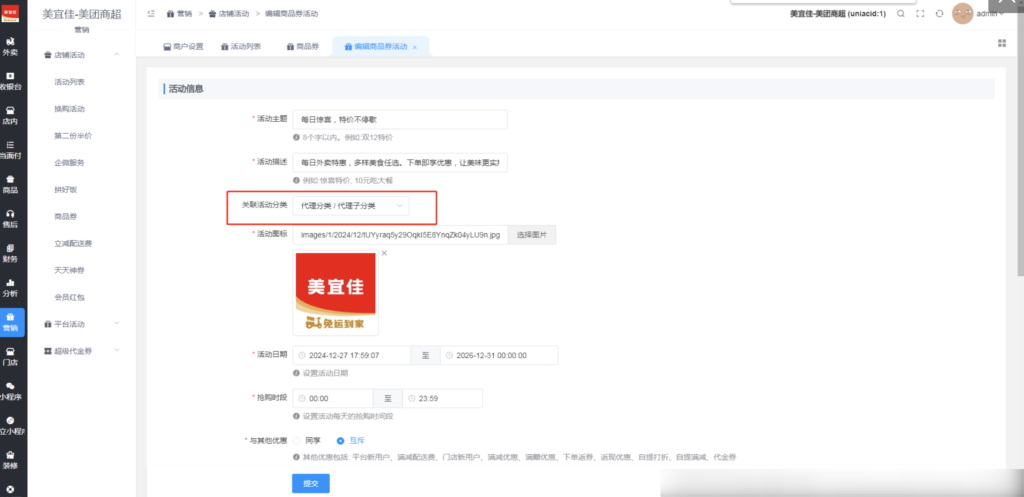Screen dimensions: 1024x497
Task: Click the admin avatar picture
Action: coord(963,14)
